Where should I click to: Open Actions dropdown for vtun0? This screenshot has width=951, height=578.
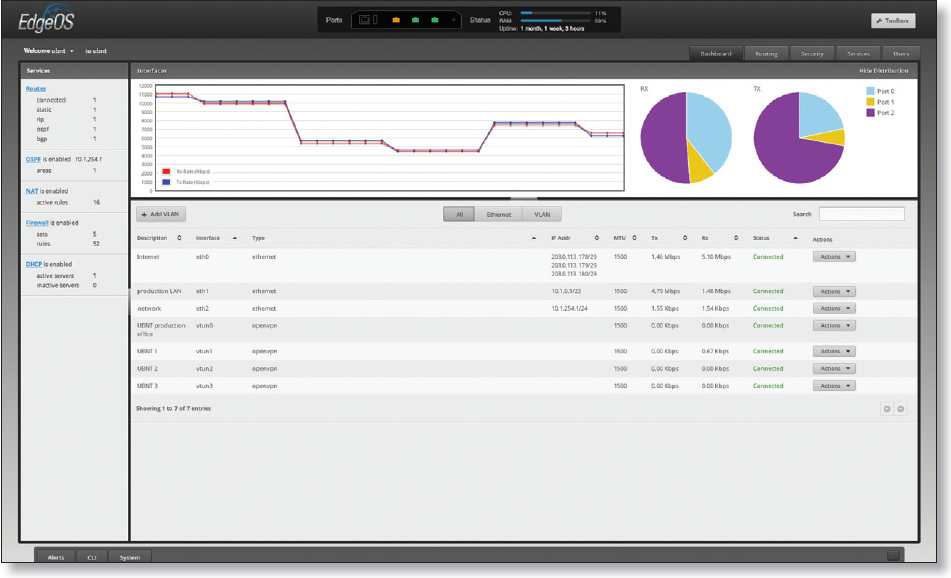click(x=834, y=325)
